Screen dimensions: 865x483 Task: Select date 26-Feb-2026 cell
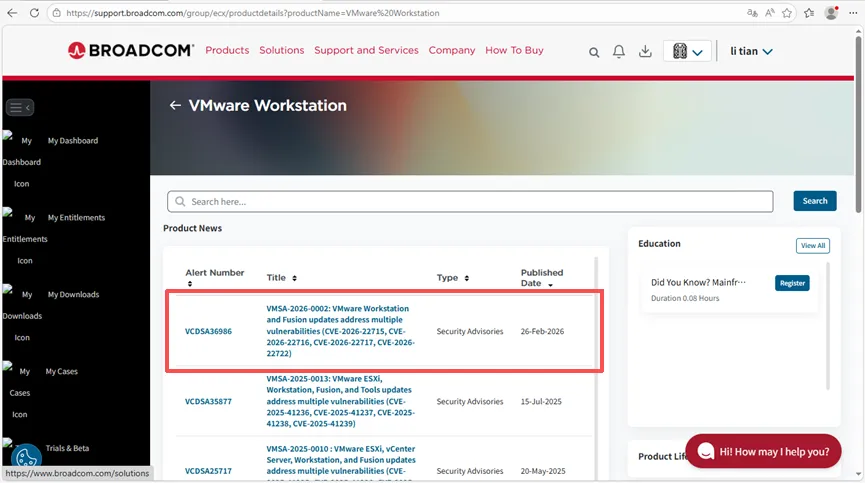[542, 331]
